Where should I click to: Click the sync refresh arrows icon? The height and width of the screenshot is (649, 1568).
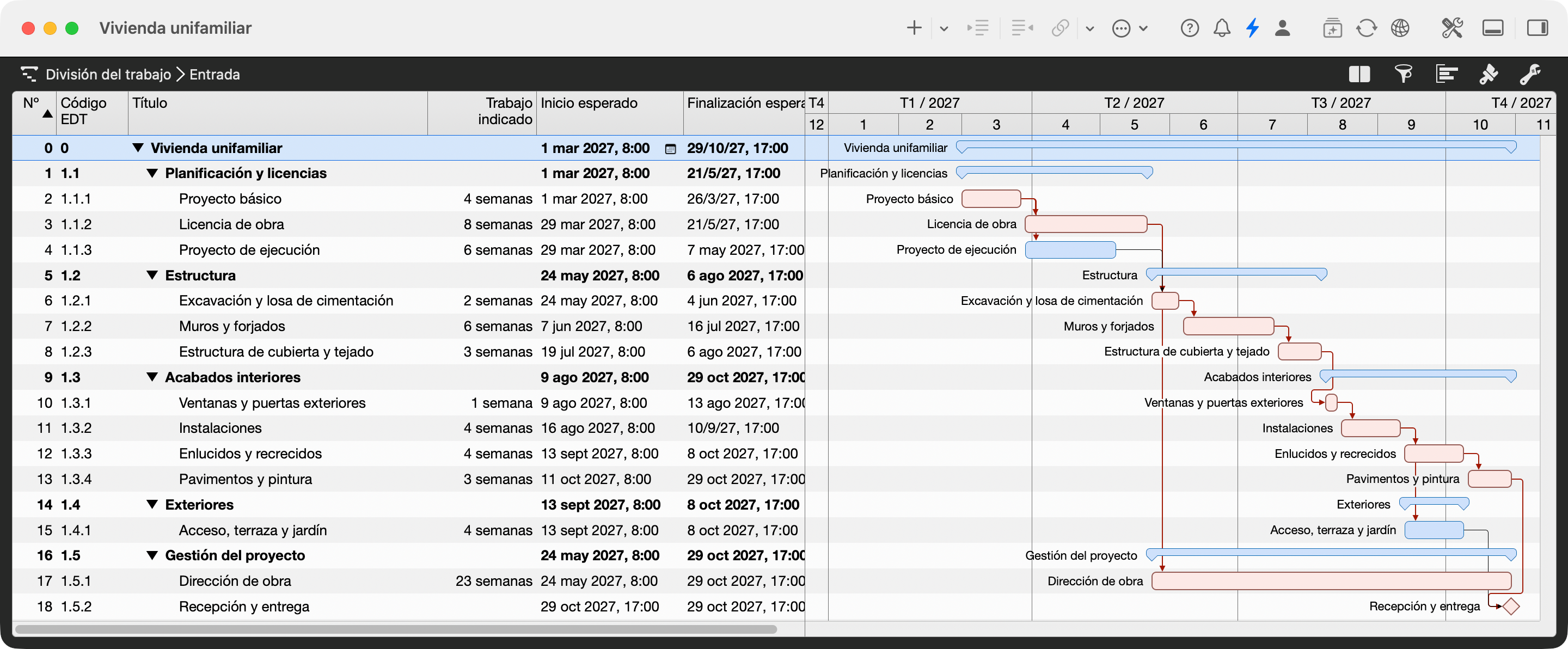1366,28
